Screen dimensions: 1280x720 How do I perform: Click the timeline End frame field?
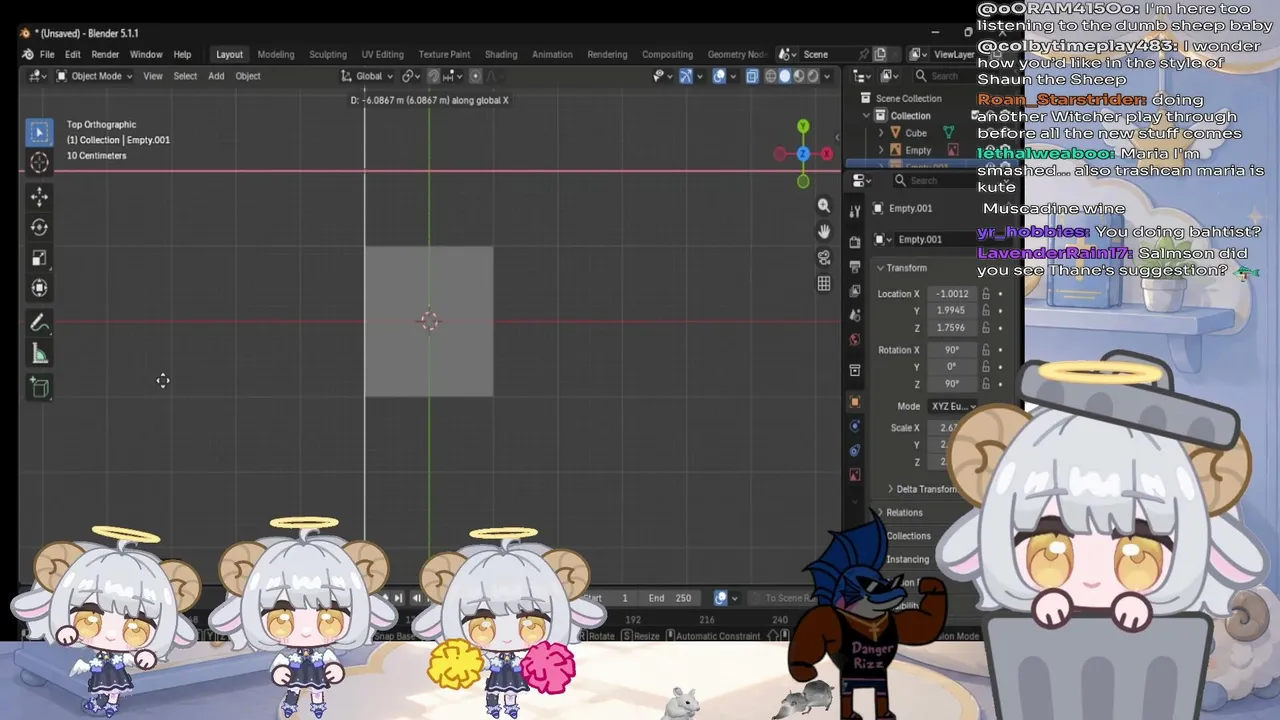click(670, 598)
